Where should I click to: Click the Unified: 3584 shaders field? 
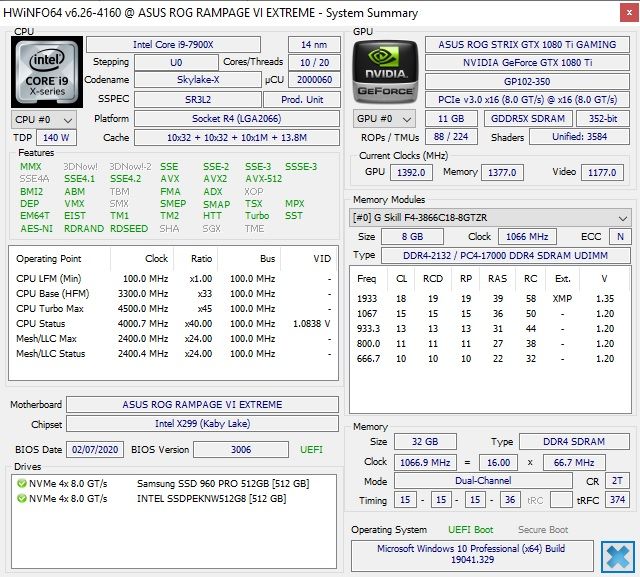(579, 137)
